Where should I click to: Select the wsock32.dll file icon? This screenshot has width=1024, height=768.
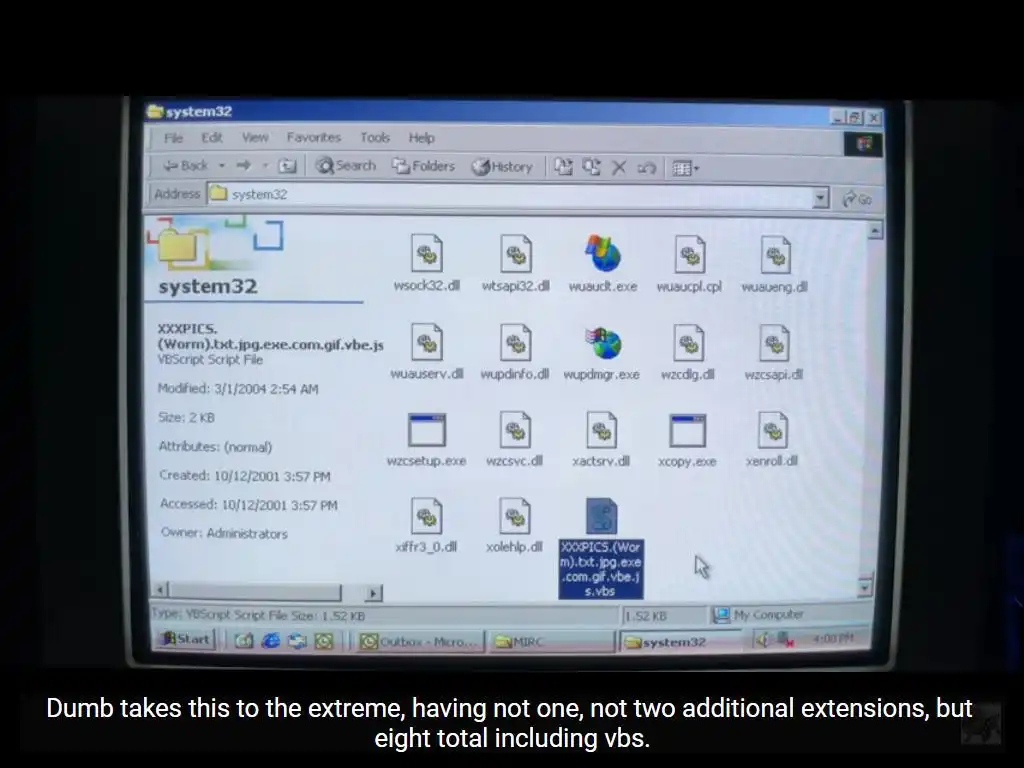(x=427, y=253)
